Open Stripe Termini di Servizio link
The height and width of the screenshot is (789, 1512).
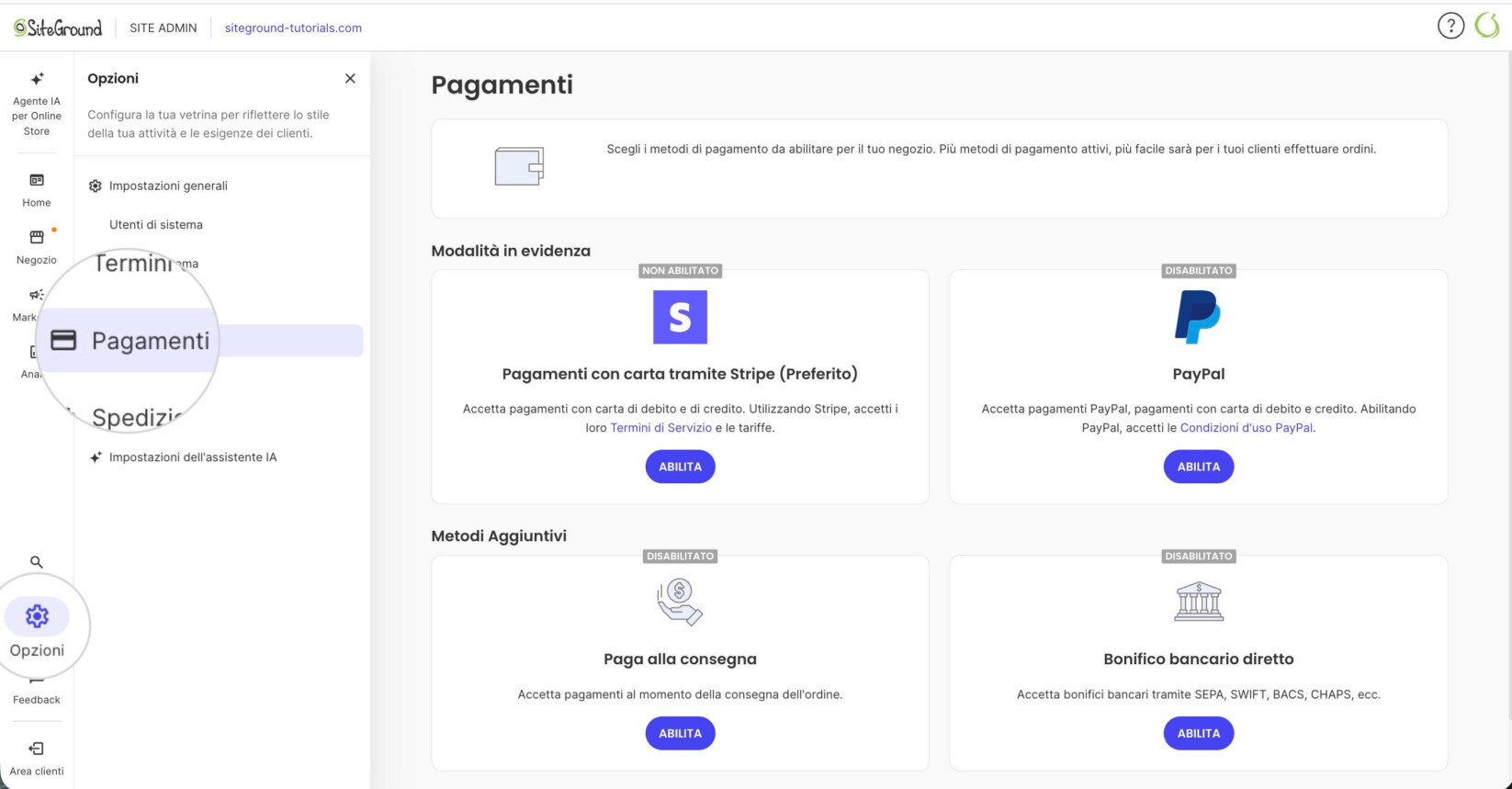(x=661, y=427)
